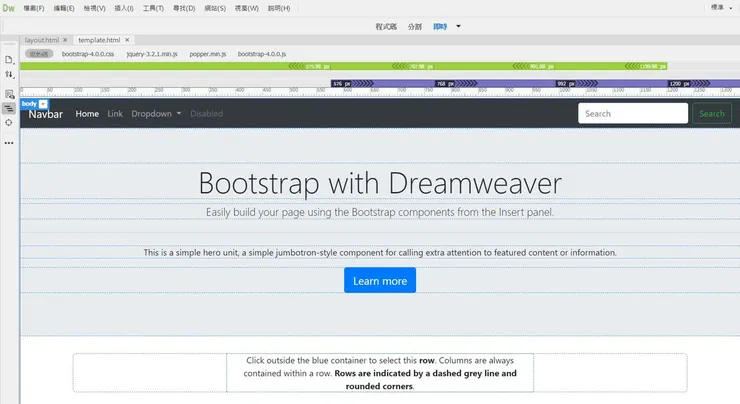Open related file popper.min.js

(208, 54)
